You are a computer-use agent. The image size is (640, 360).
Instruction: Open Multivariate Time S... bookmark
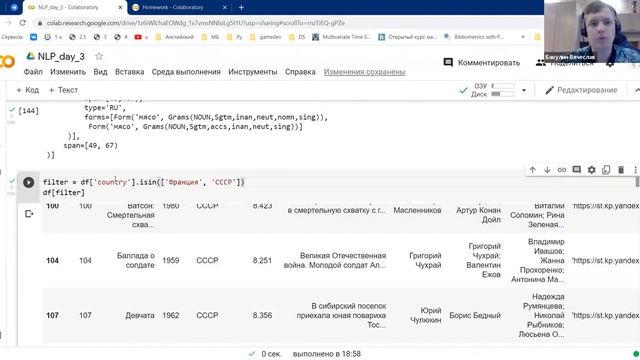pos(342,37)
